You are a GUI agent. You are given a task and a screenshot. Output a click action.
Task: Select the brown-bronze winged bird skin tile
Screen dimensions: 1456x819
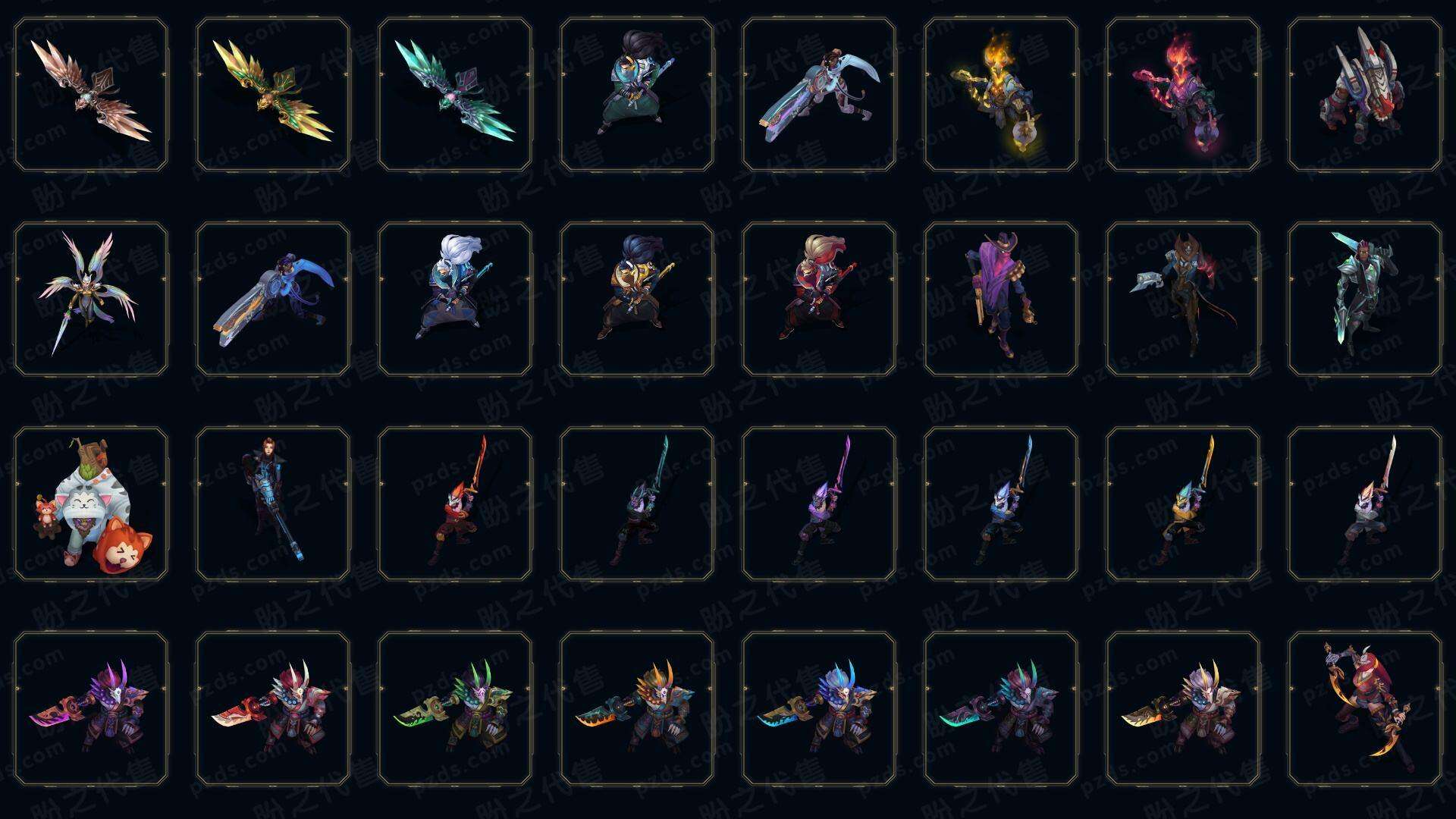coord(91,95)
